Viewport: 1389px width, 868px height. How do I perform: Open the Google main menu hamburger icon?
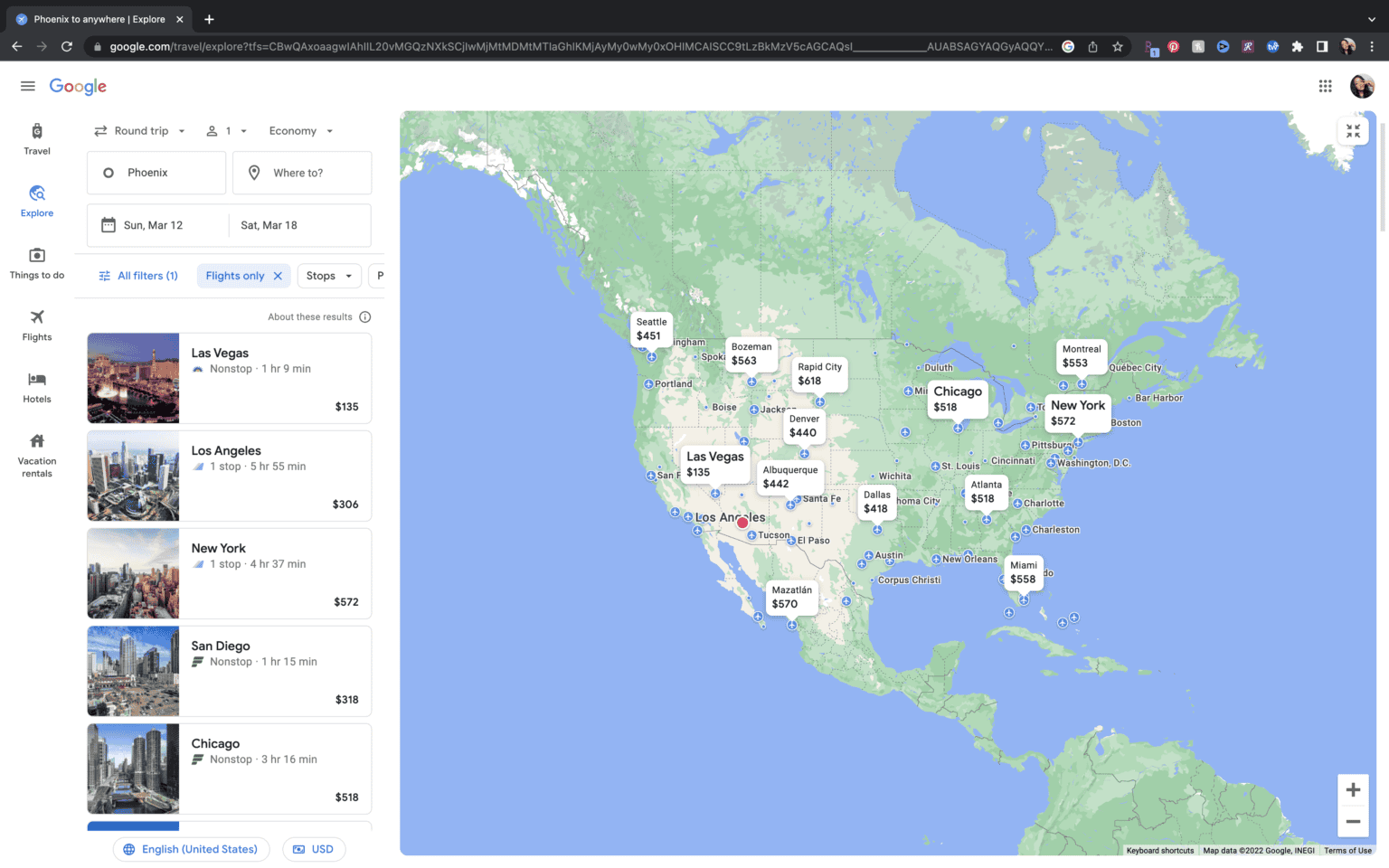click(x=27, y=86)
